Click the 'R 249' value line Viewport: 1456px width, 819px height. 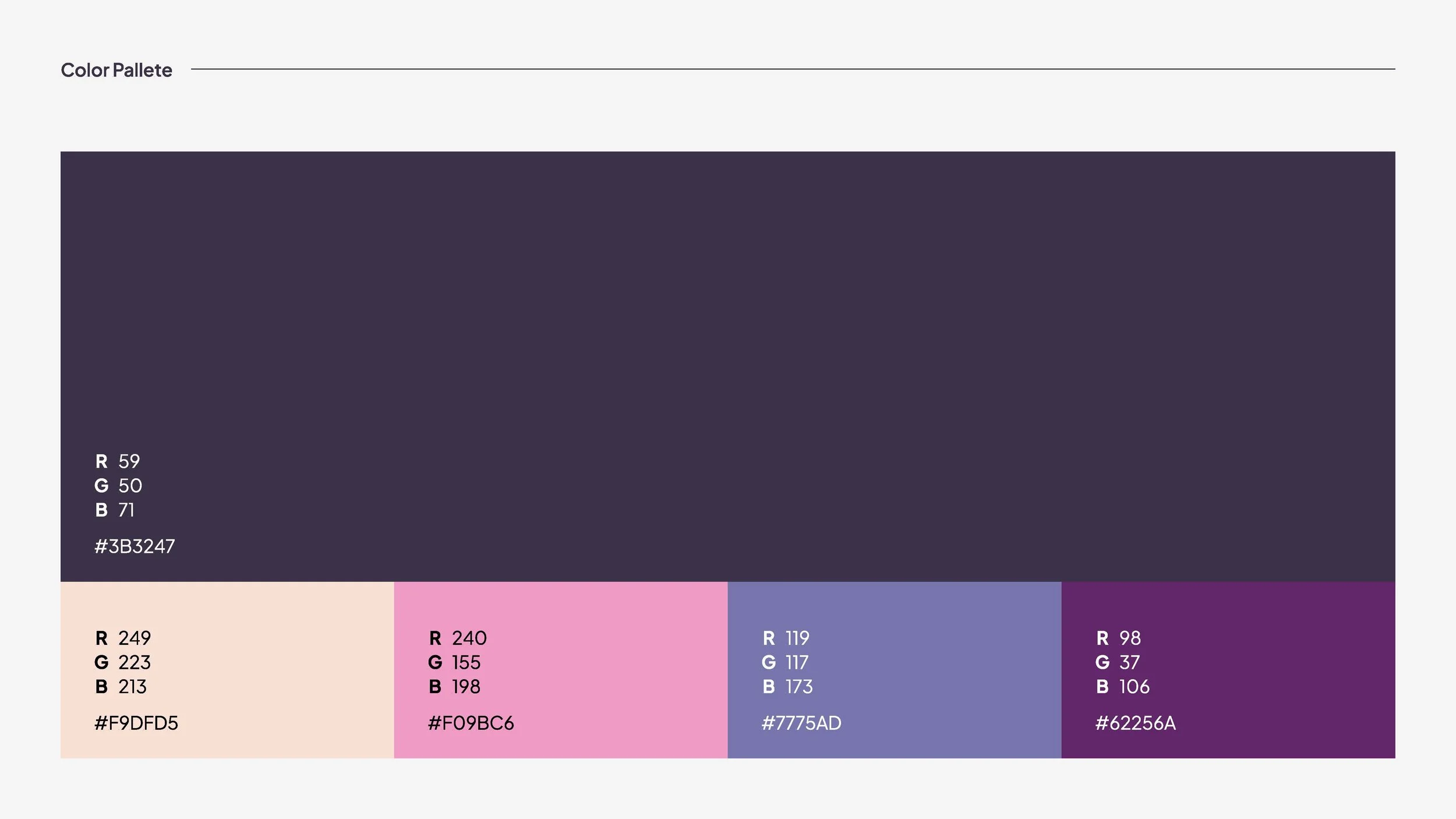point(123,638)
